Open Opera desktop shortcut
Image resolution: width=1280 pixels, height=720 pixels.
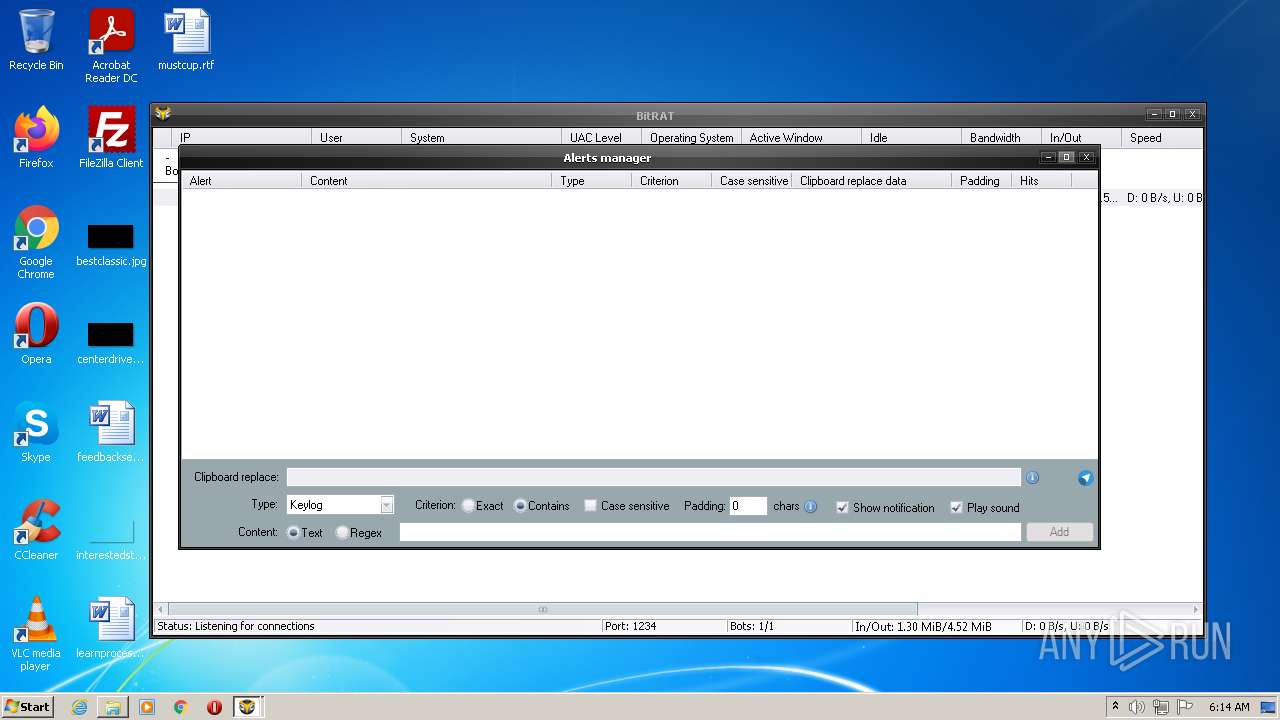click(x=36, y=333)
